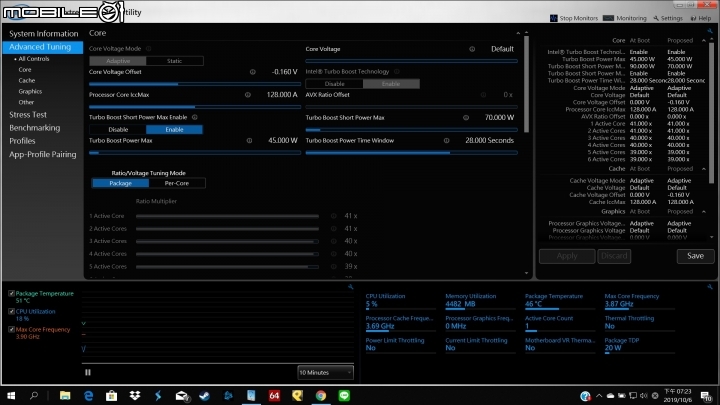Screen dimensions: 720x405
Task: Open Dropbox from the taskbar
Action: coord(135,395)
